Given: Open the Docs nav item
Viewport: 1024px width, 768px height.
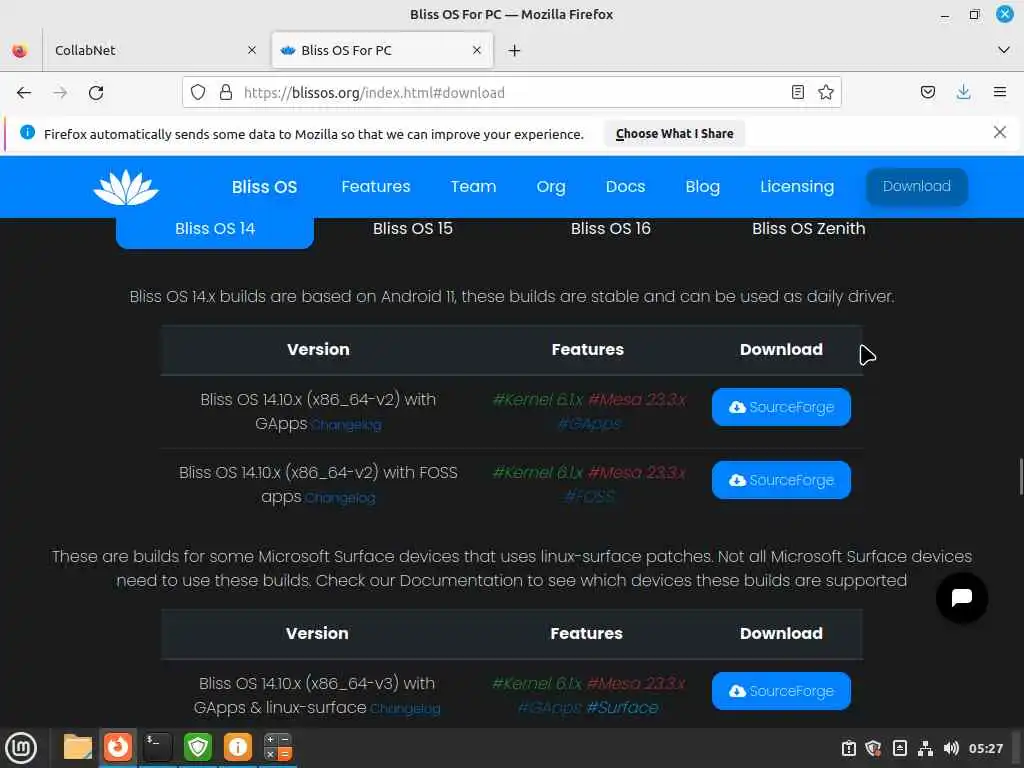Looking at the screenshot, I should pos(626,187).
